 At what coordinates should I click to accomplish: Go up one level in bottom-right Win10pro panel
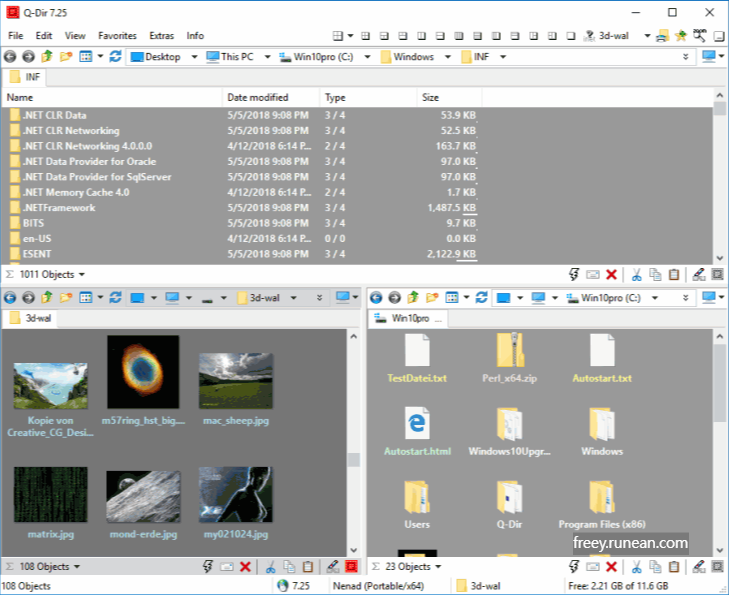click(x=413, y=298)
